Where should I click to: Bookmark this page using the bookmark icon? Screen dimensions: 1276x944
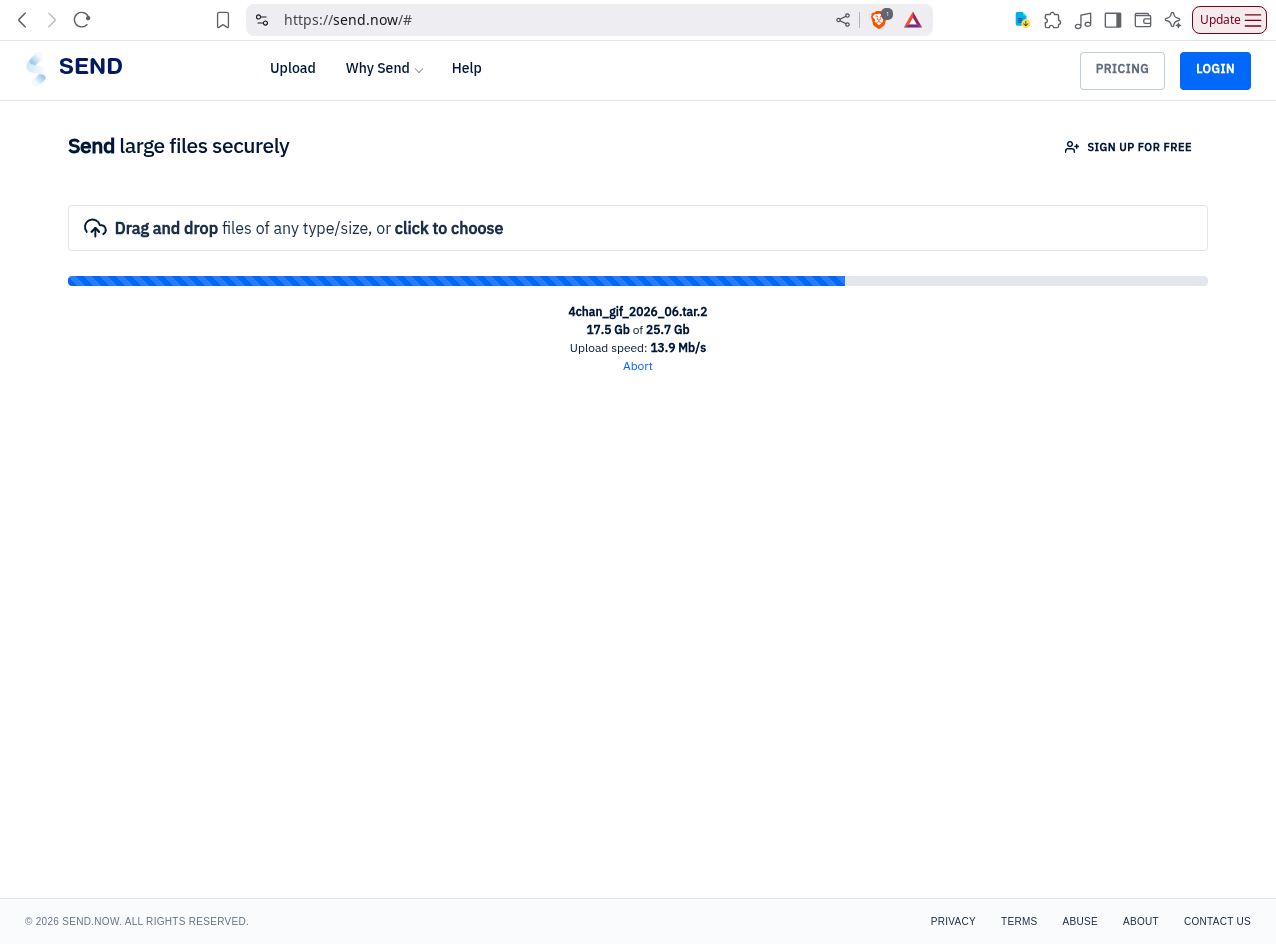pyautogui.click(x=223, y=20)
